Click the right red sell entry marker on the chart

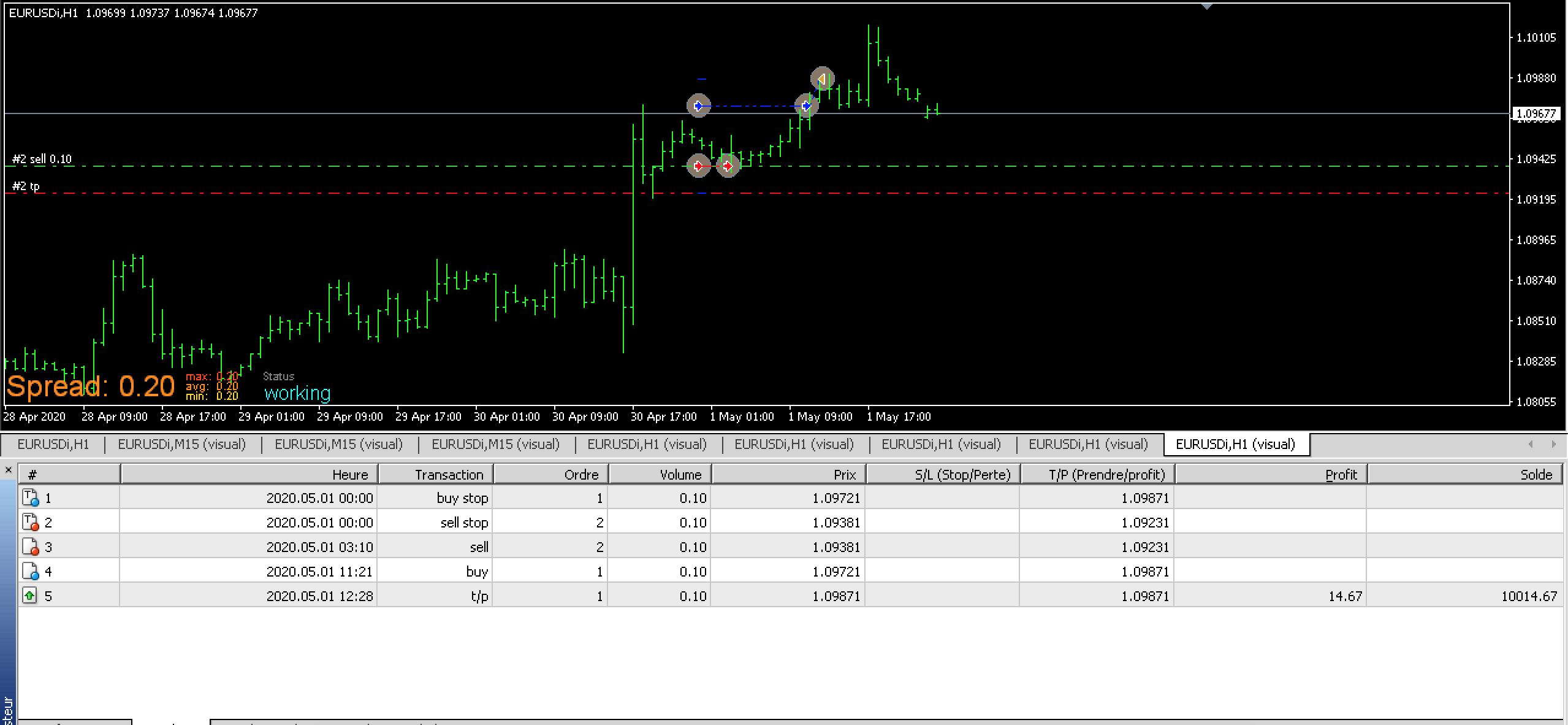point(728,166)
